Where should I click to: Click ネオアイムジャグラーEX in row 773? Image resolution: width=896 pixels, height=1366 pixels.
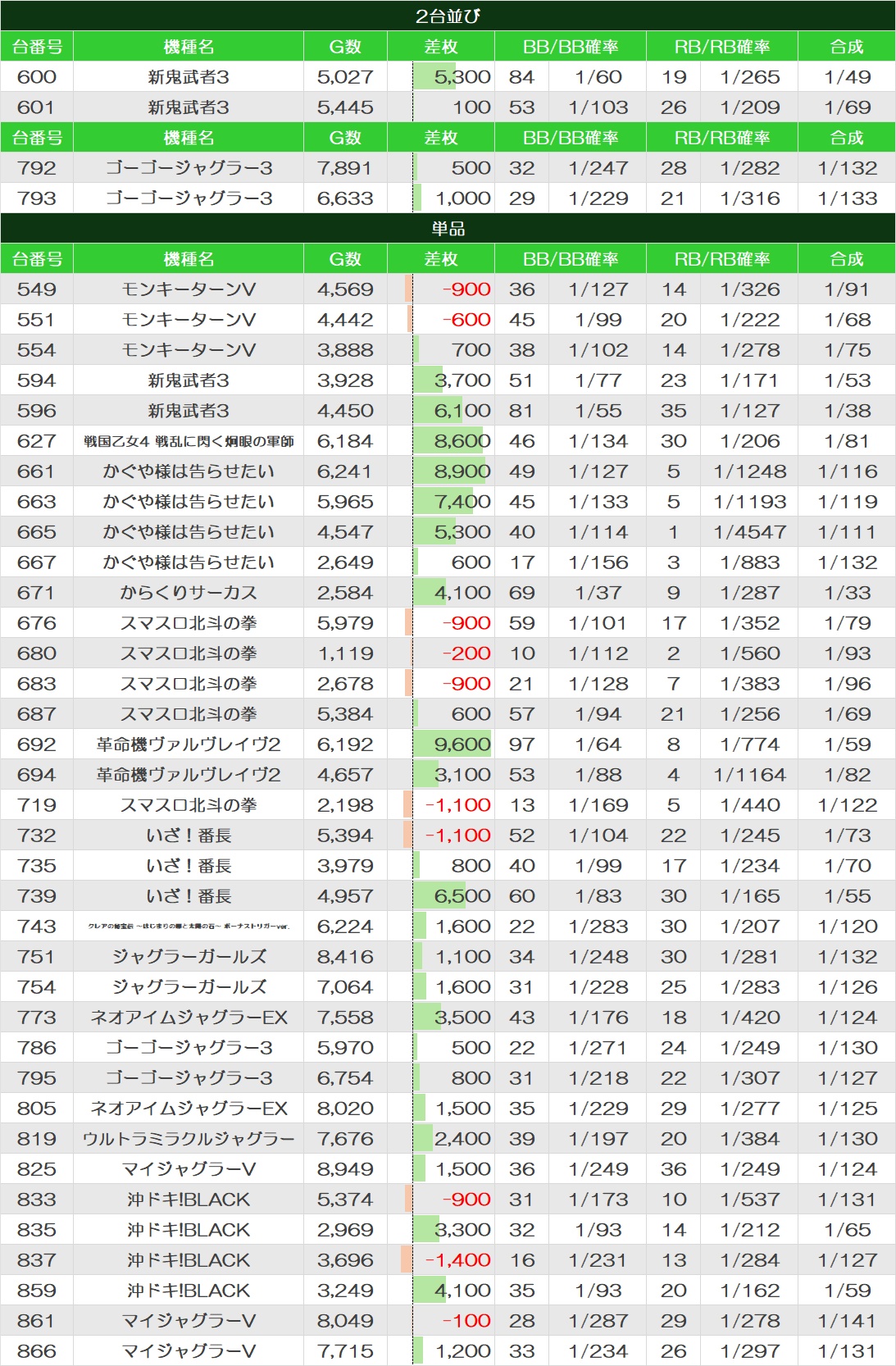(x=189, y=1018)
